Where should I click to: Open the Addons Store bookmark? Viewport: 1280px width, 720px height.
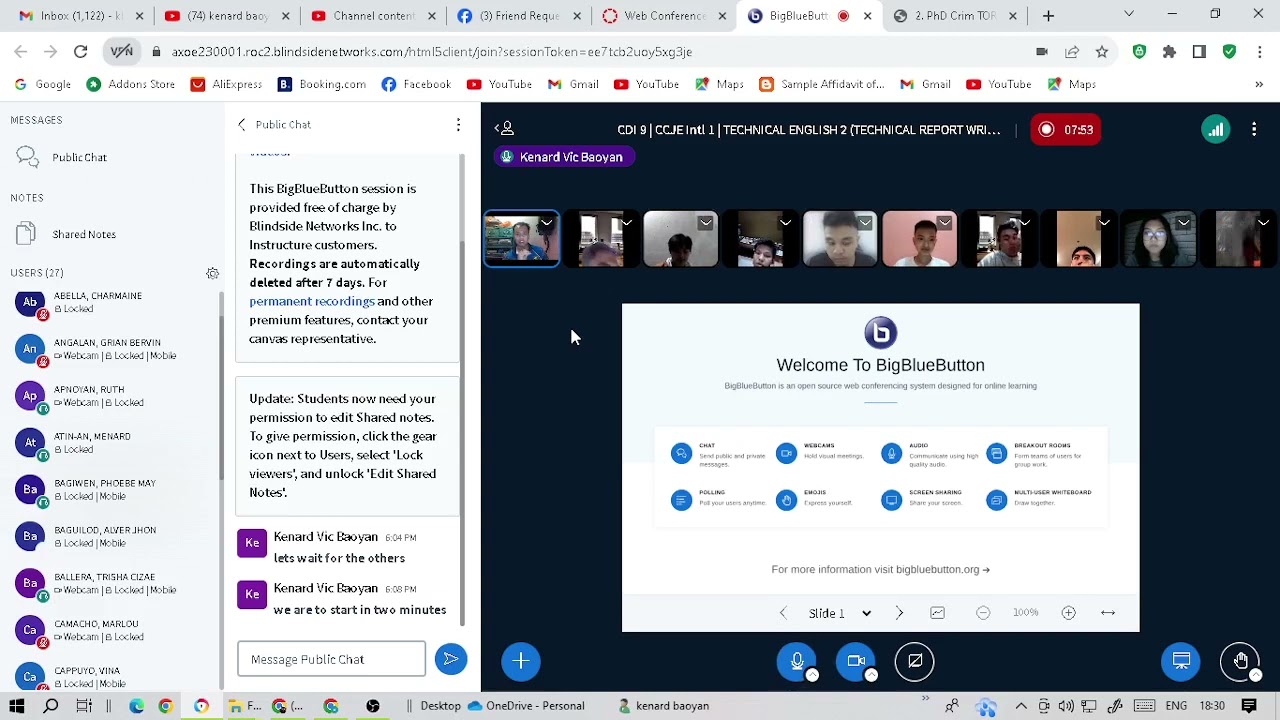(x=130, y=85)
